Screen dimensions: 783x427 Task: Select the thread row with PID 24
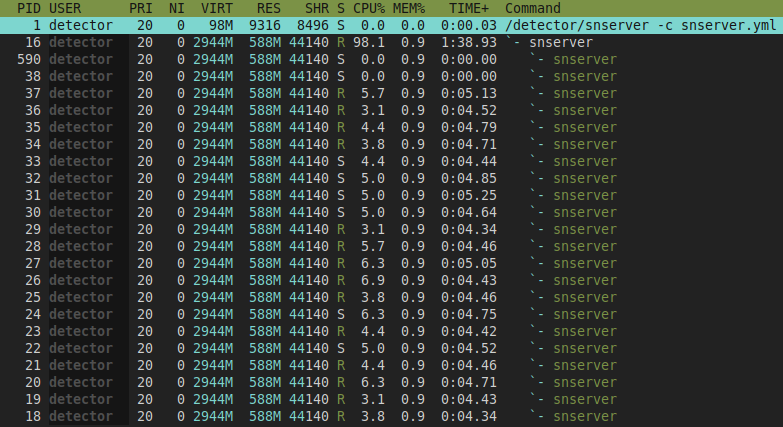(x=392, y=314)
